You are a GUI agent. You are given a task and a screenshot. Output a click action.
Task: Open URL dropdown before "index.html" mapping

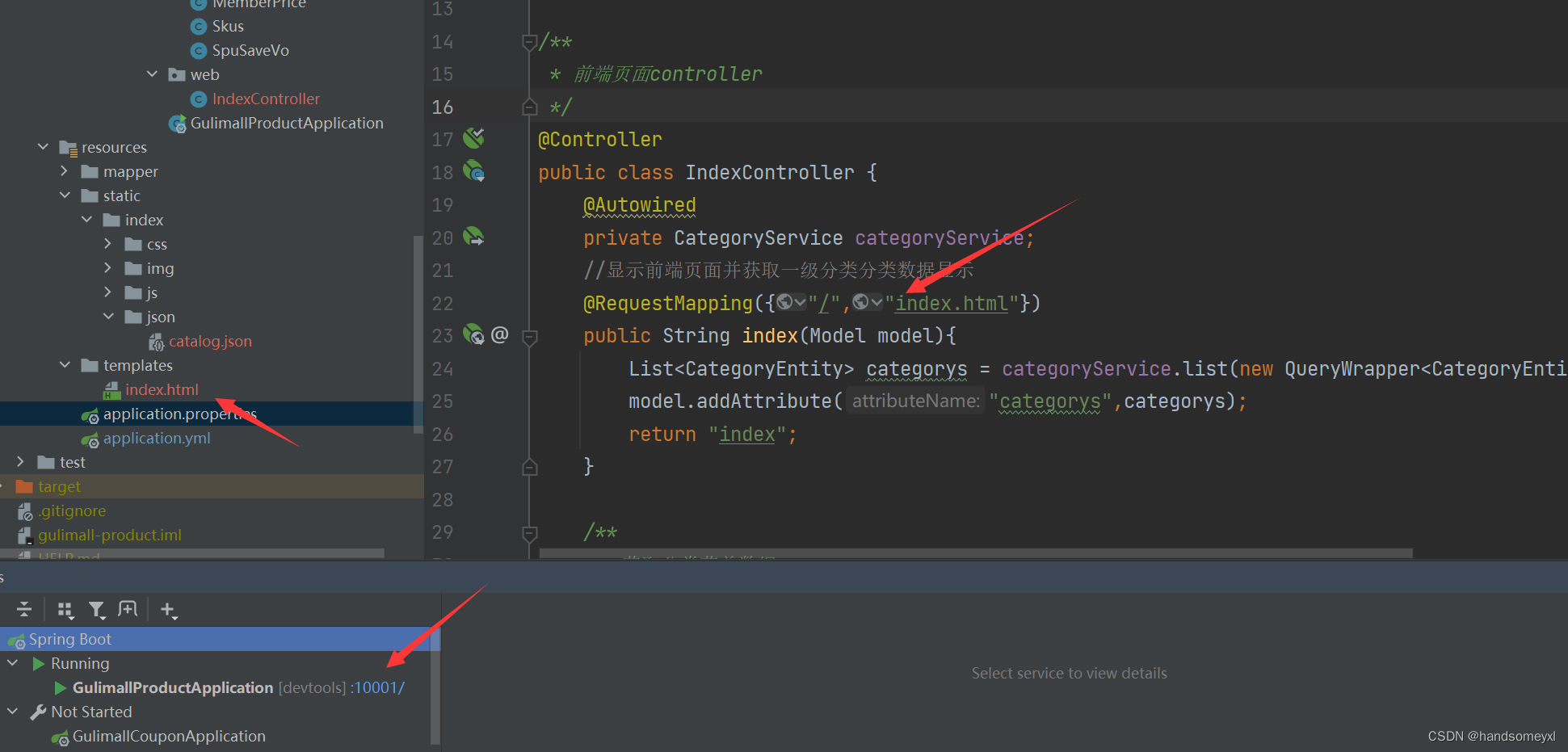(x=868, y=303)
